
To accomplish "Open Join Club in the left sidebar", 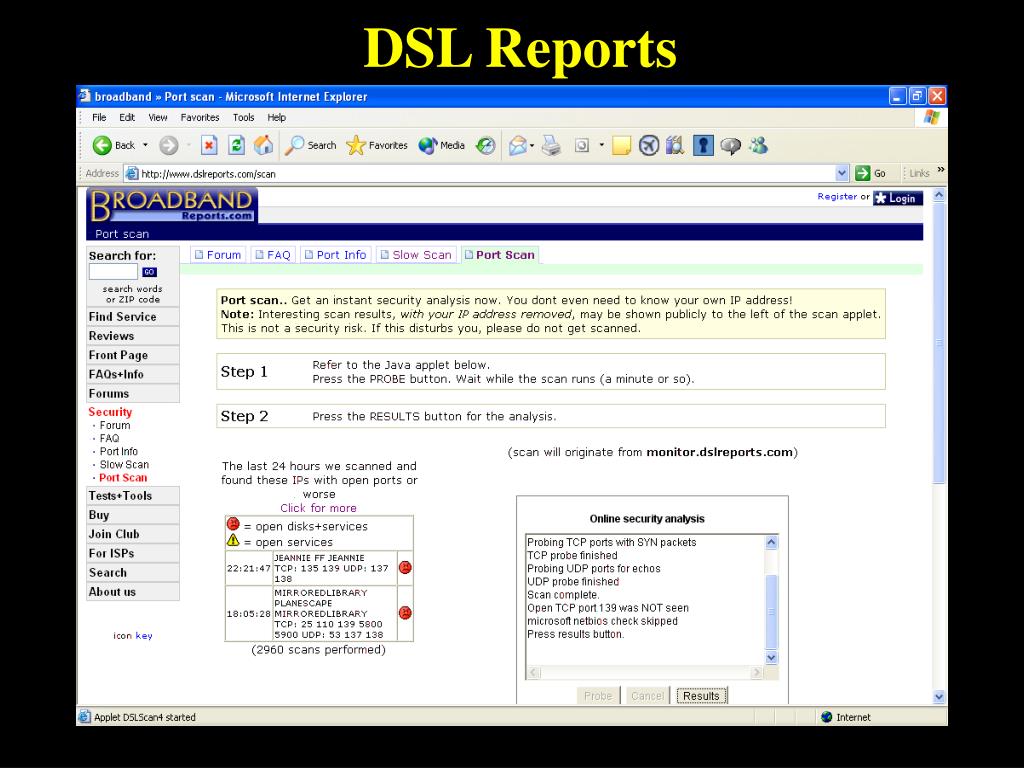I will (x=133, y=534).
